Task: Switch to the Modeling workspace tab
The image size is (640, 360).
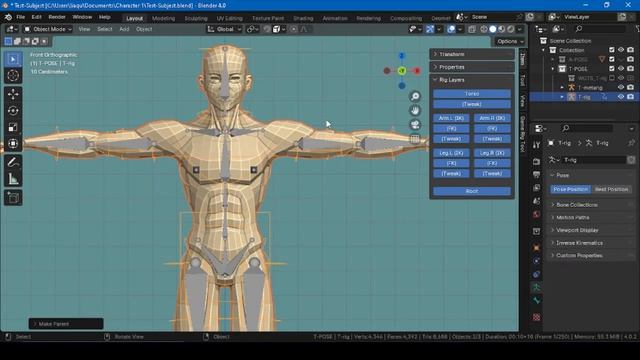Action: tap(163, 18)
